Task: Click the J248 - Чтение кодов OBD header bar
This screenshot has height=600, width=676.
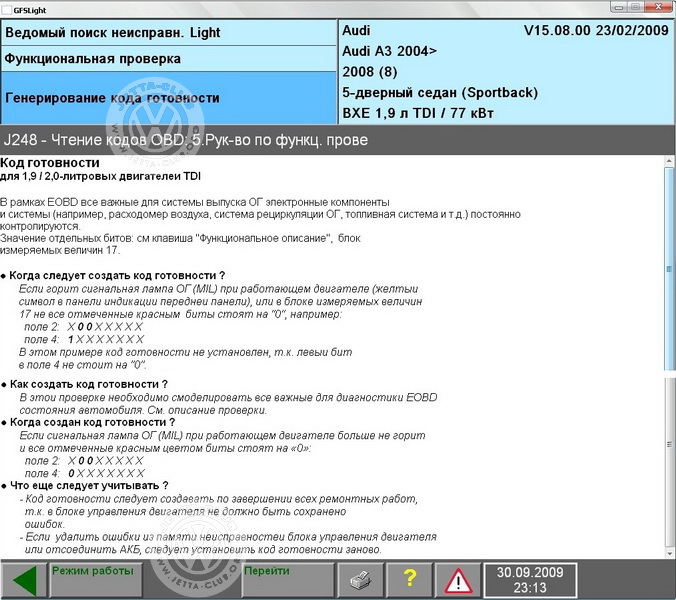Action: pyautogui.click(x=338, y=140)
